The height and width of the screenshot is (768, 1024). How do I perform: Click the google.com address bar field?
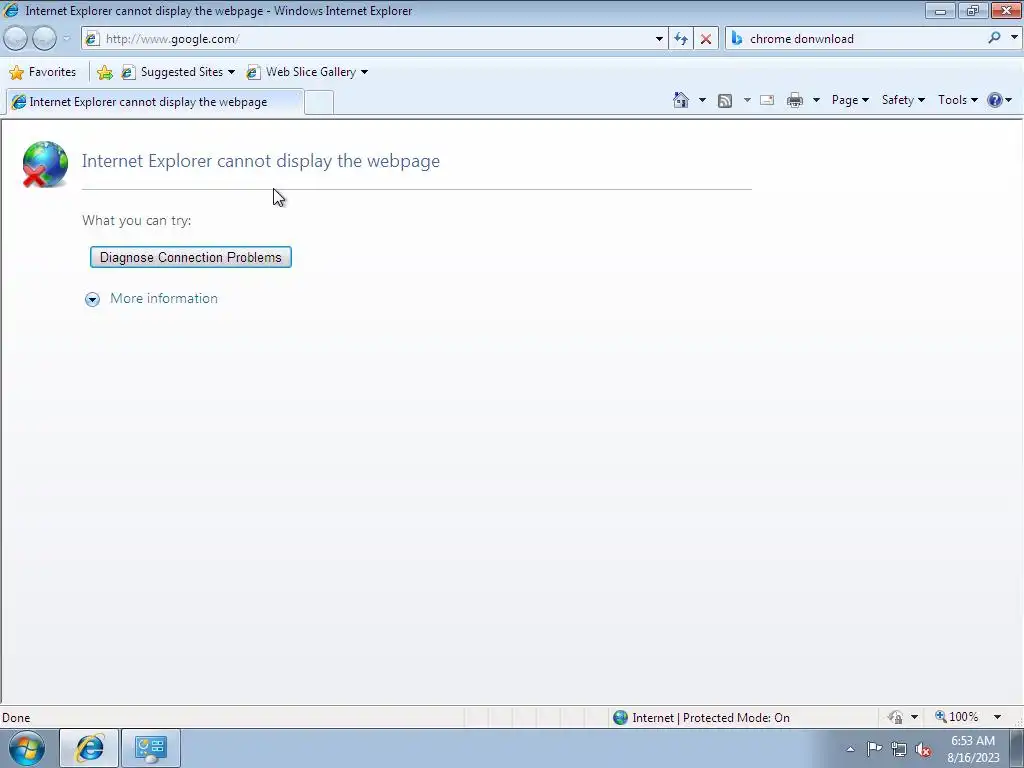pos(375,39)
